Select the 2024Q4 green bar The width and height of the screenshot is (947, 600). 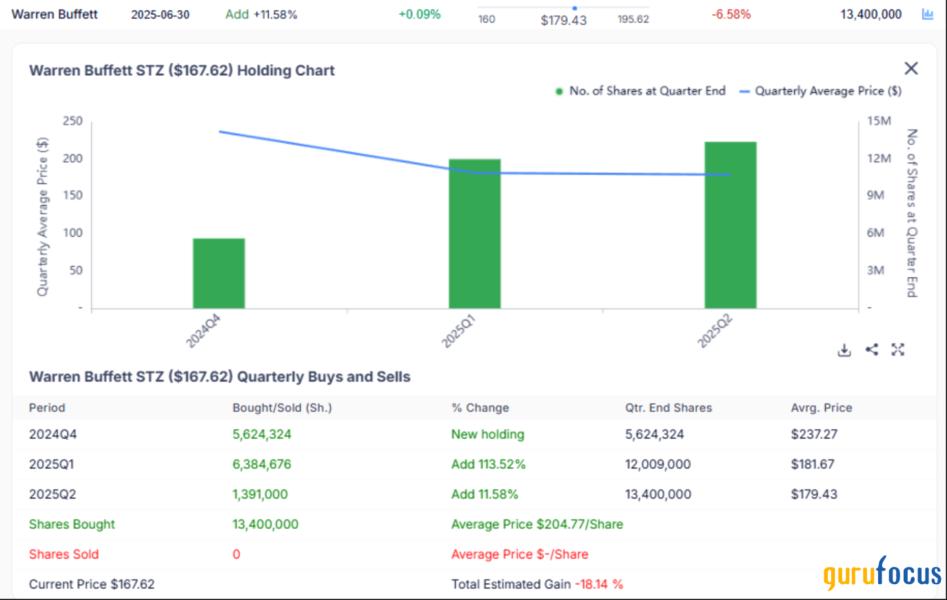(219, 273)
